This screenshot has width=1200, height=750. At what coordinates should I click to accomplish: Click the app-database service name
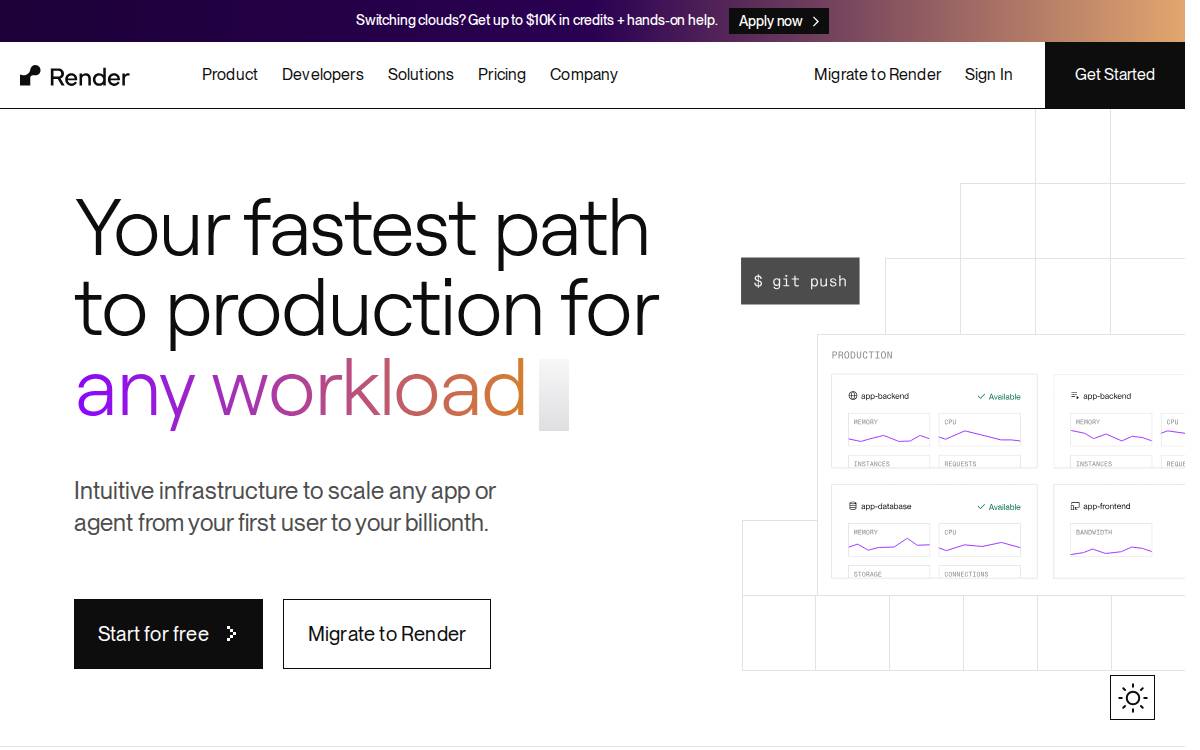point(886,506)
